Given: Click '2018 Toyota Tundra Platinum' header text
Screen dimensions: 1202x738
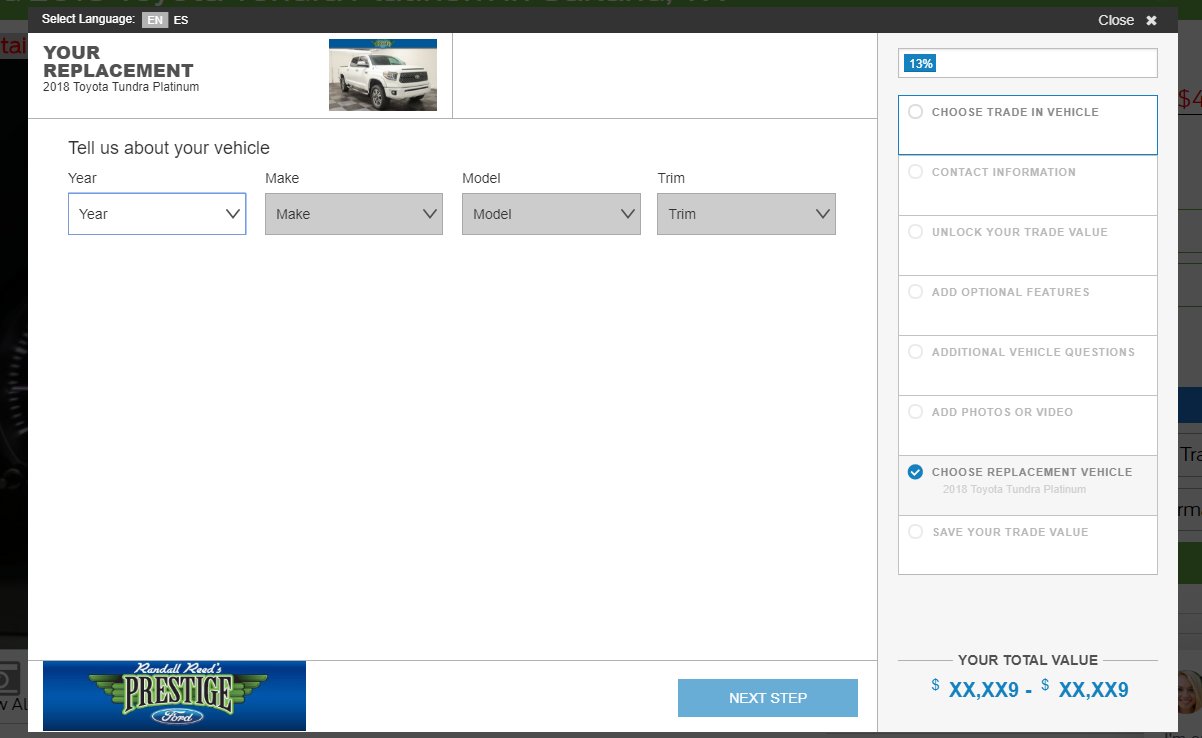Looking at the screenshot, I should (121, 87).
